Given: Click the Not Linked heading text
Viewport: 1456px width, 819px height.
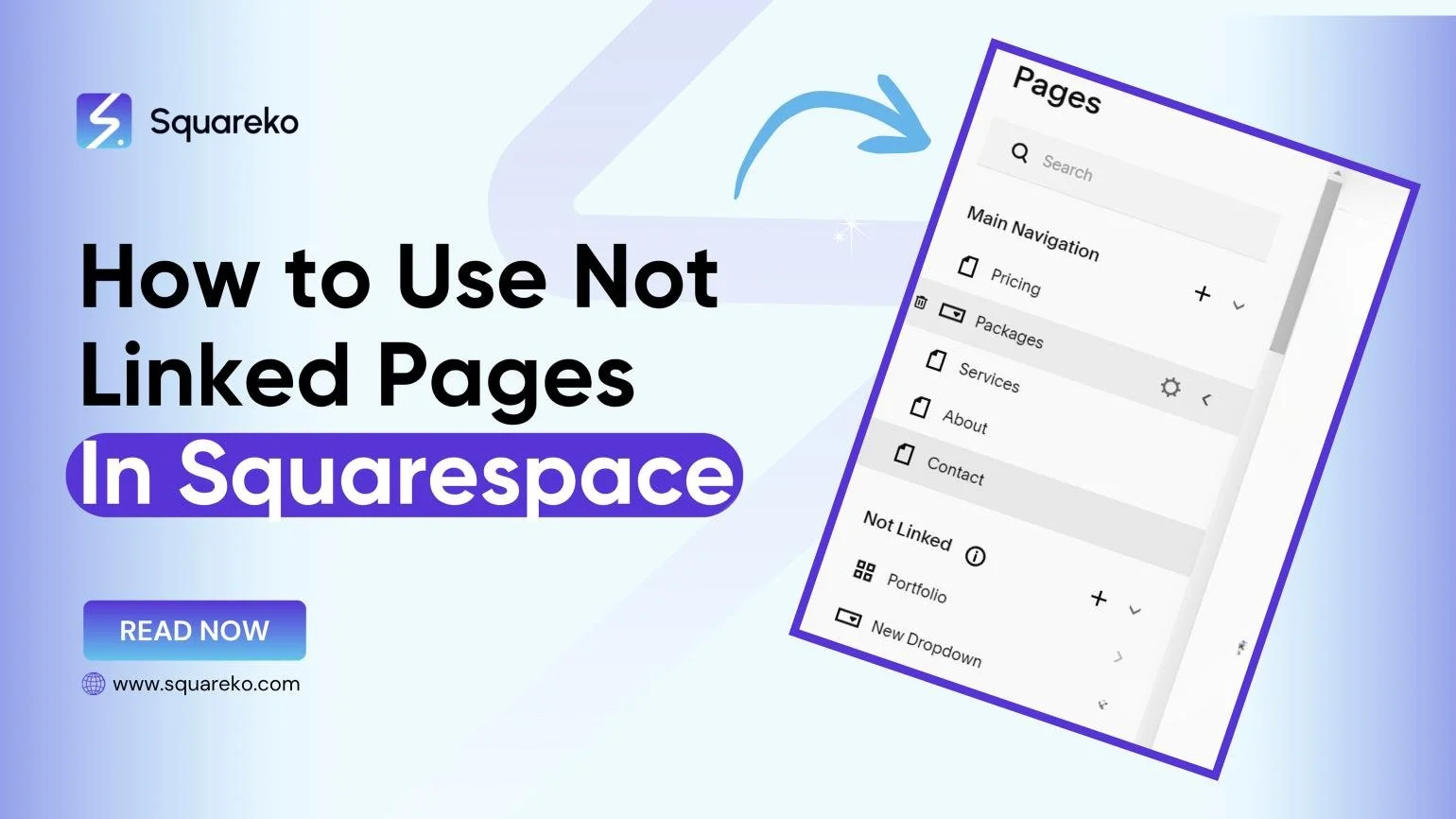Looking at the screenshot, I should point(907,531).
